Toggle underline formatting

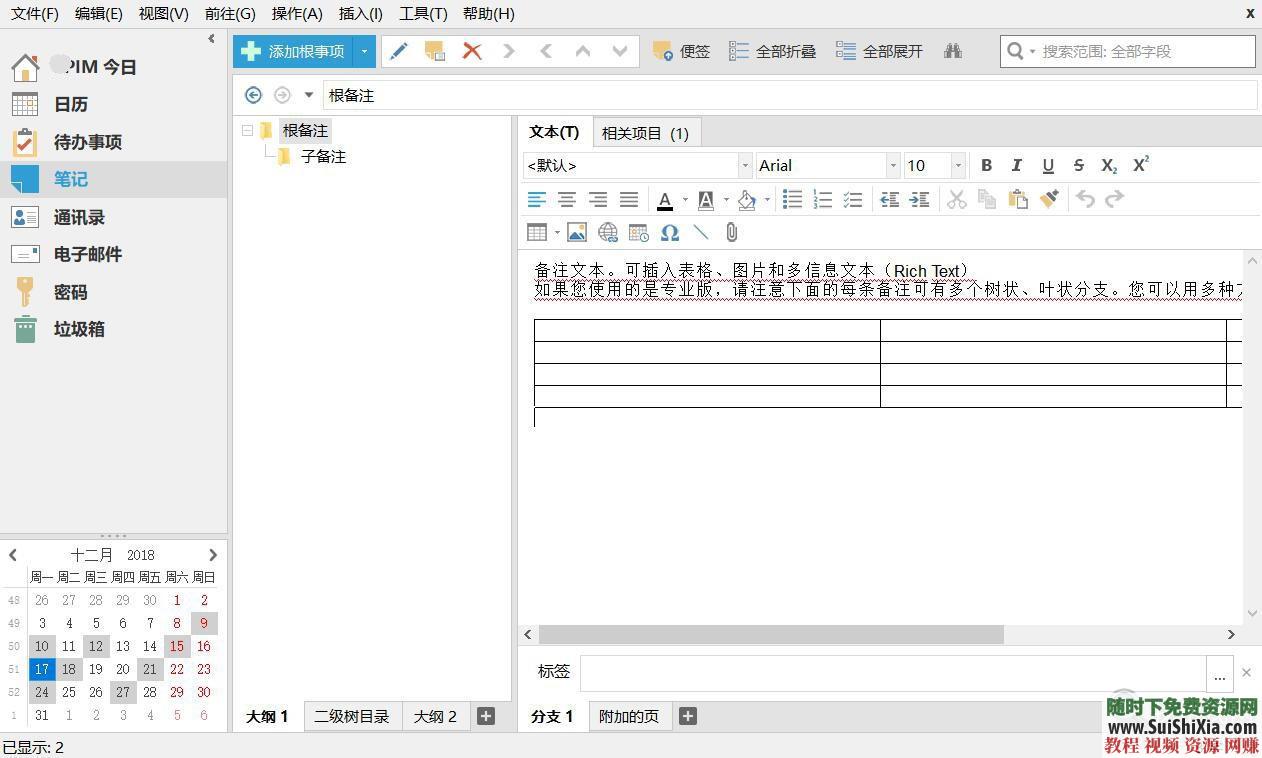coord(1048,166)
